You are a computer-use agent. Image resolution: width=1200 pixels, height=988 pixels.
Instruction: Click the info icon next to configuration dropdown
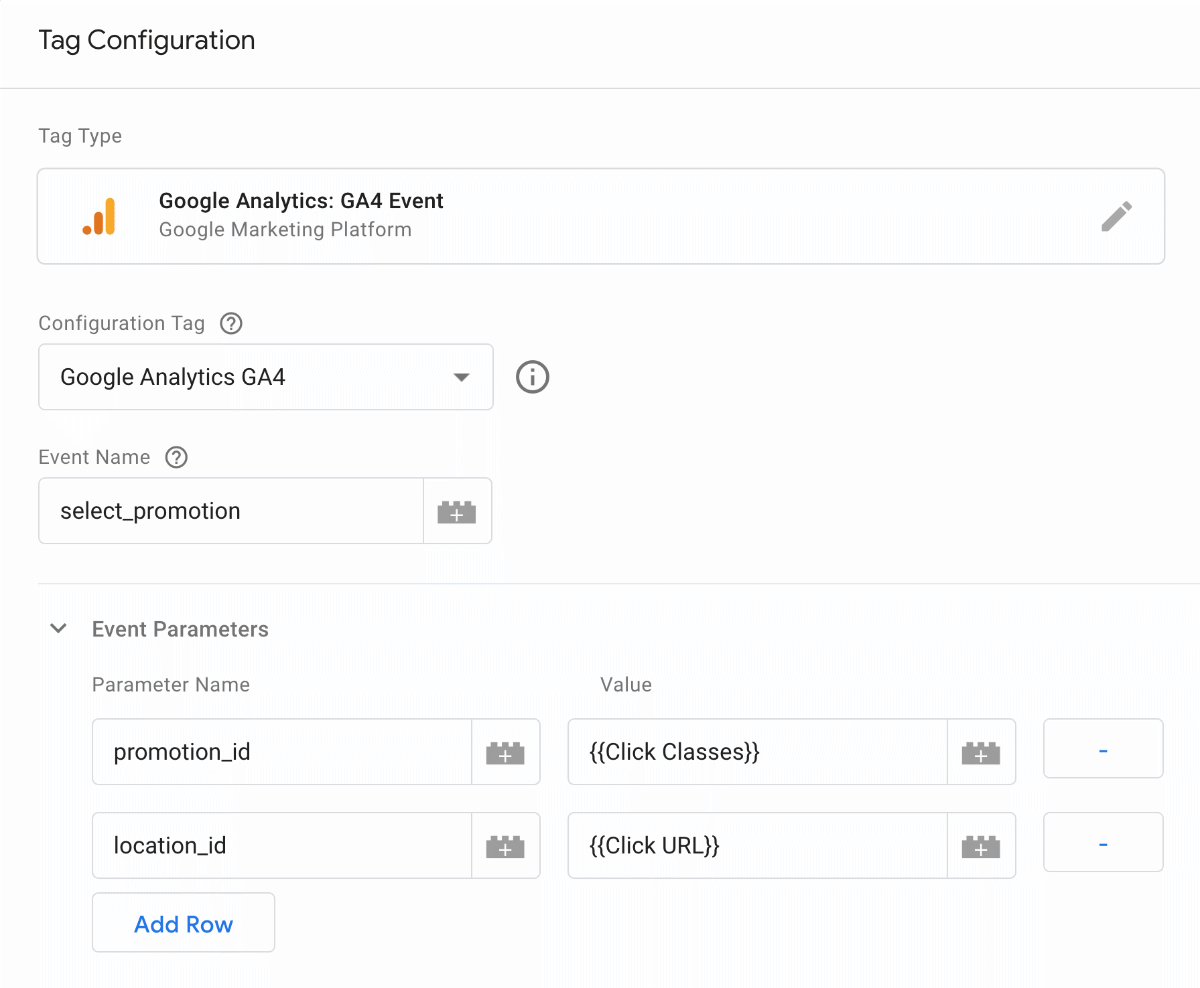pos(532,377)
